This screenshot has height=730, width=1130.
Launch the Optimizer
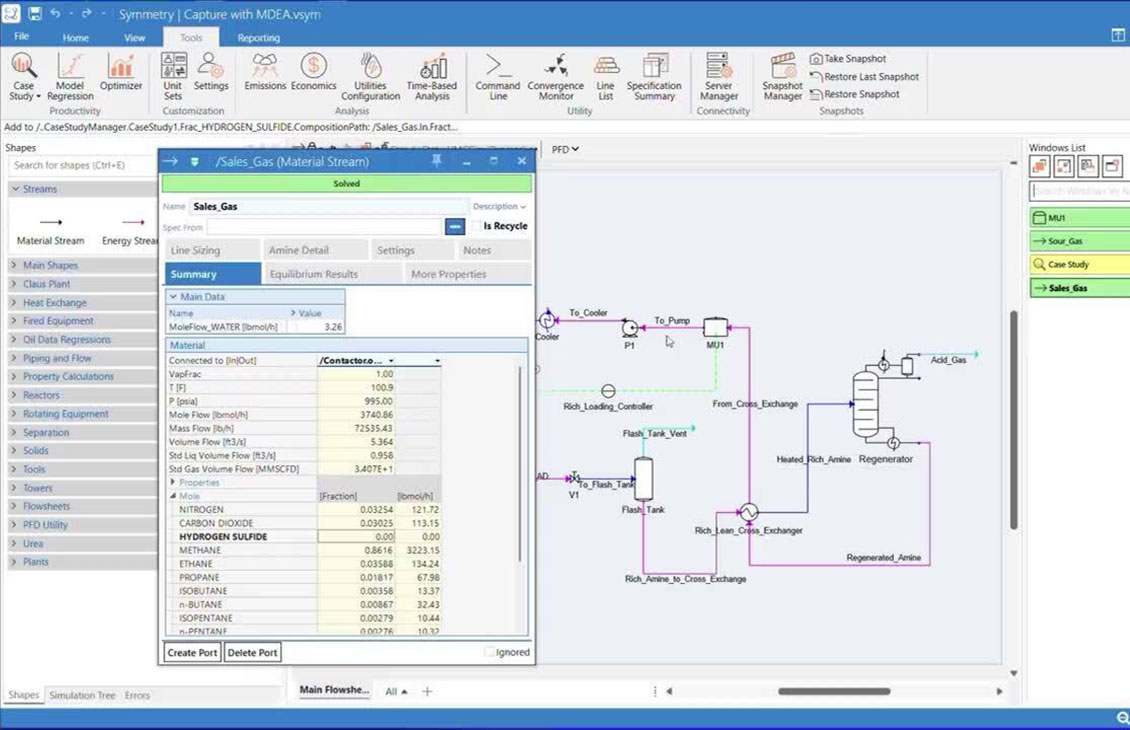(x=120, y=73)
